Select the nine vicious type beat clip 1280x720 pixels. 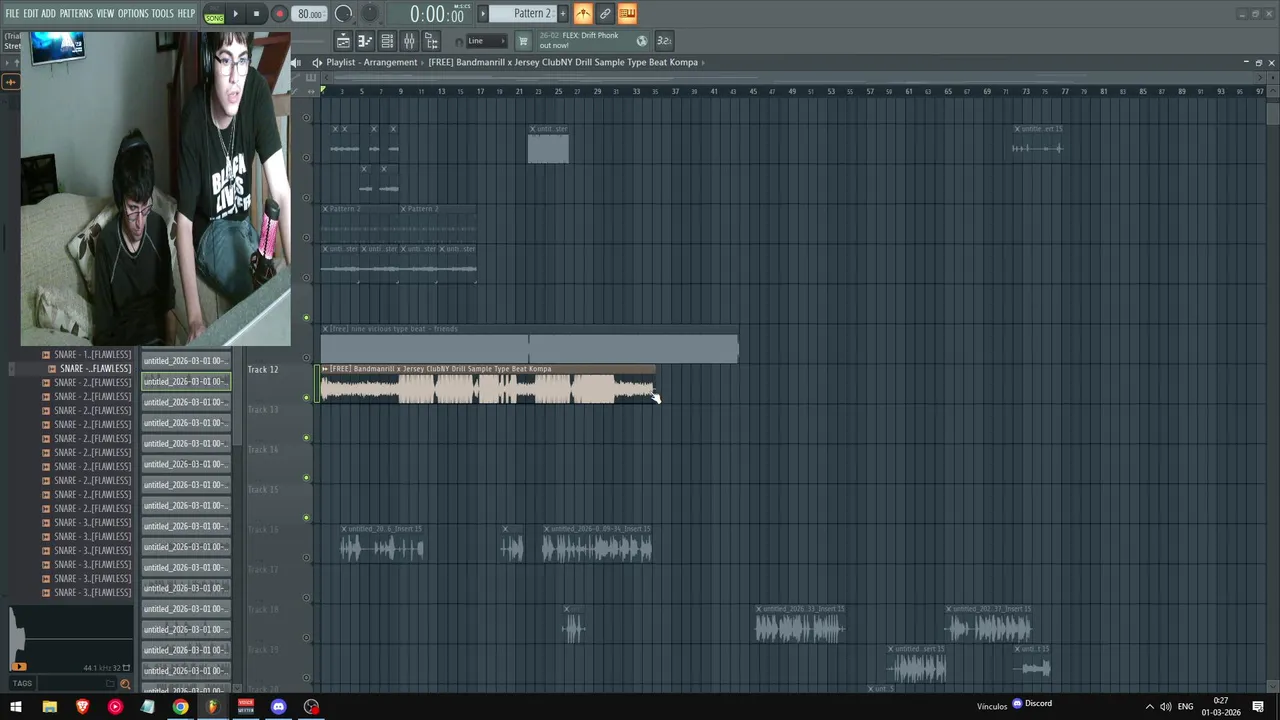(529, 344)
